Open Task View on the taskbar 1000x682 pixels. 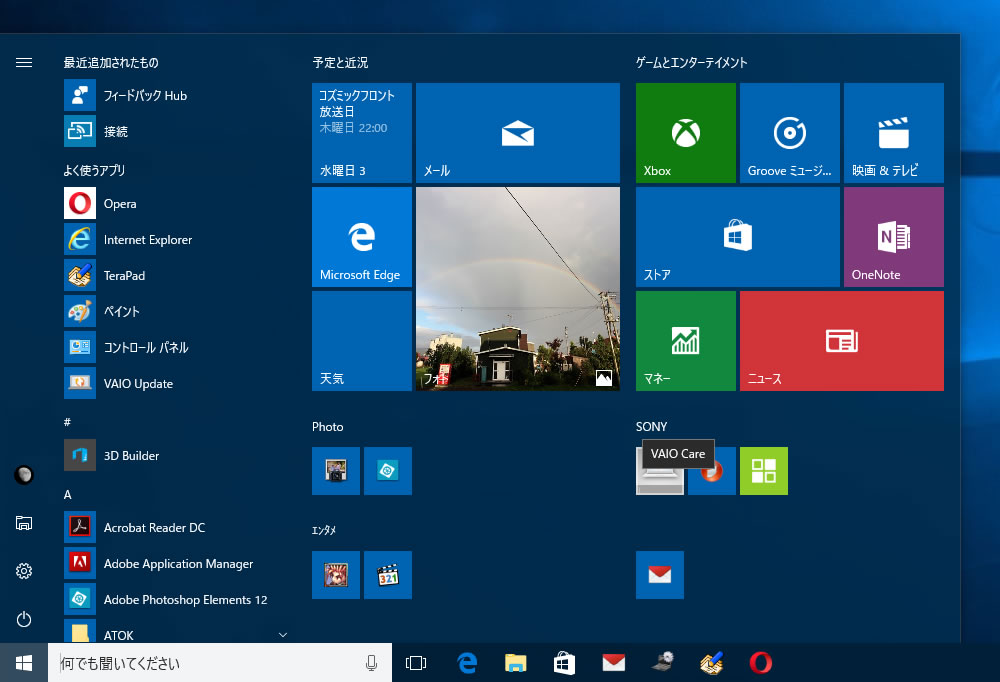pos(416,663)
